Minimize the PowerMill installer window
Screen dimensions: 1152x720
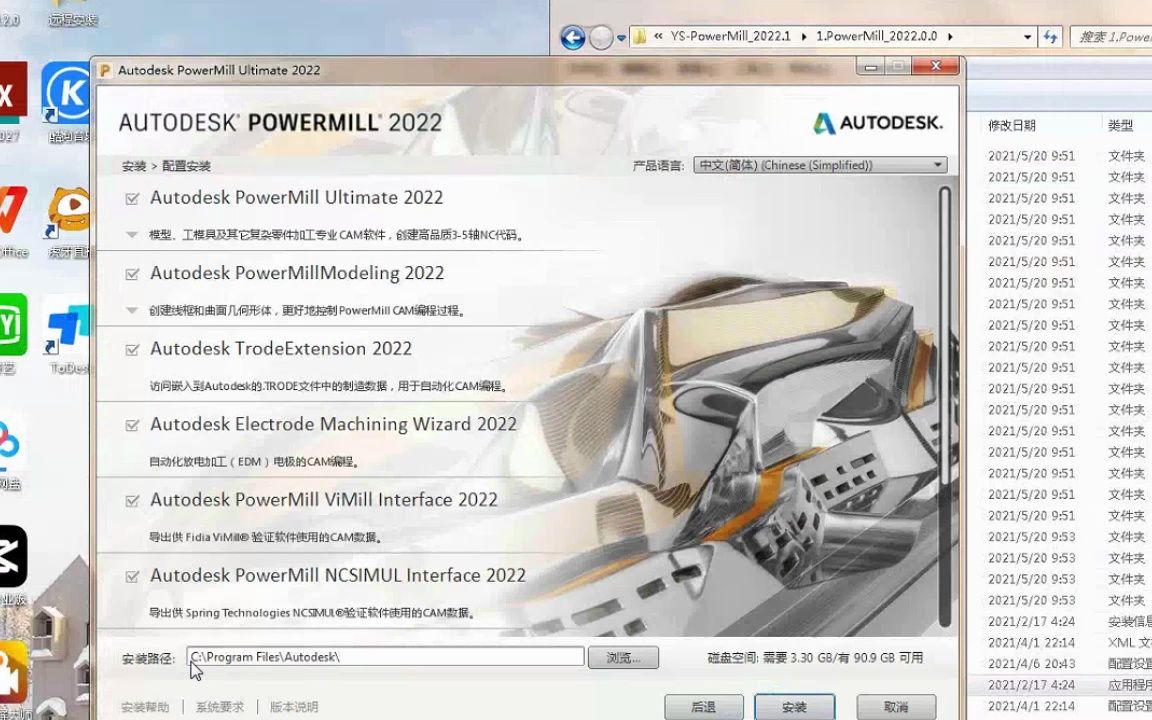[871, 67]
